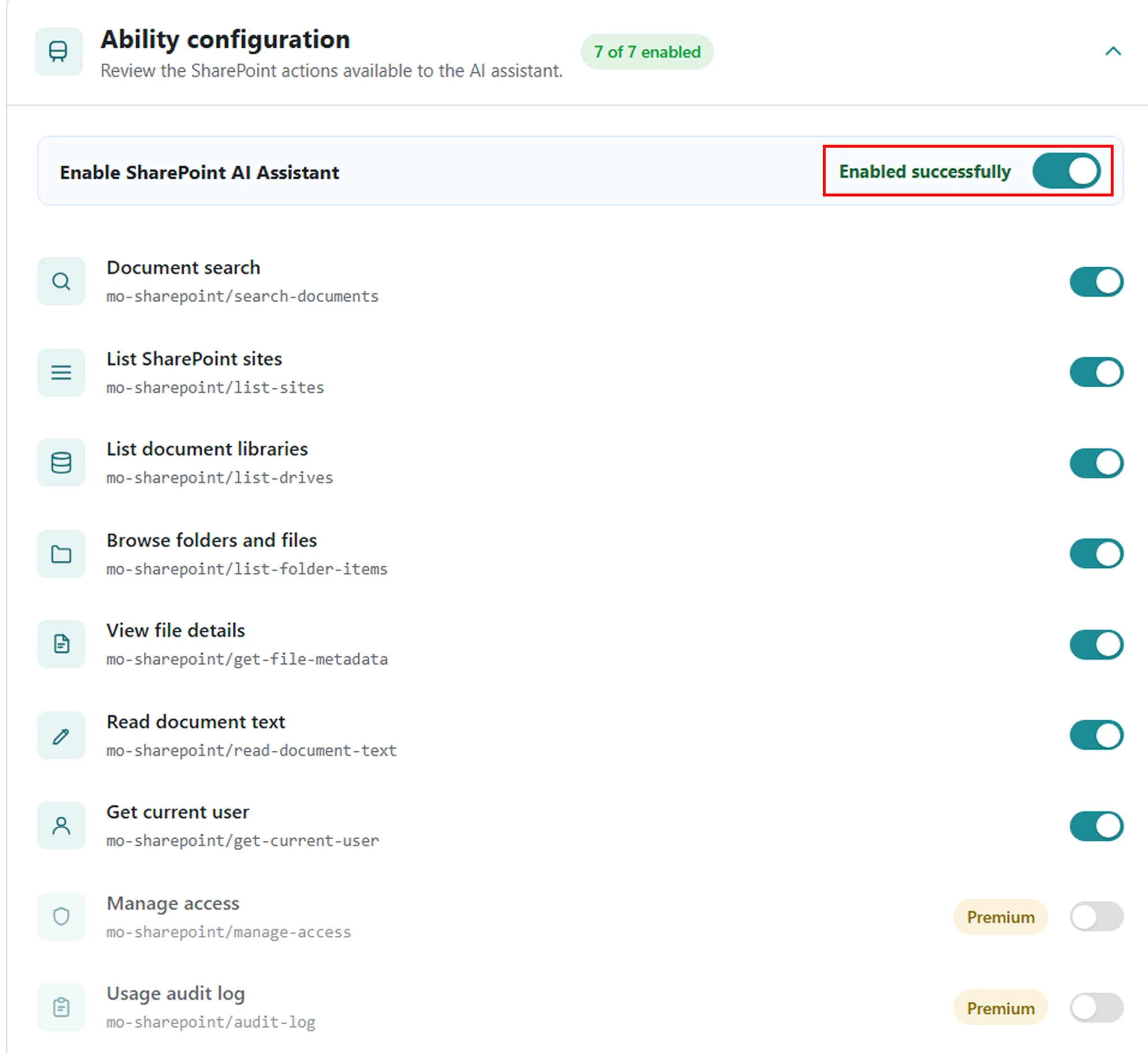1148x1053 pixels.
Task: Toggle Enable SharePoint AI Assistant switch
Action: coord(1067,171)
